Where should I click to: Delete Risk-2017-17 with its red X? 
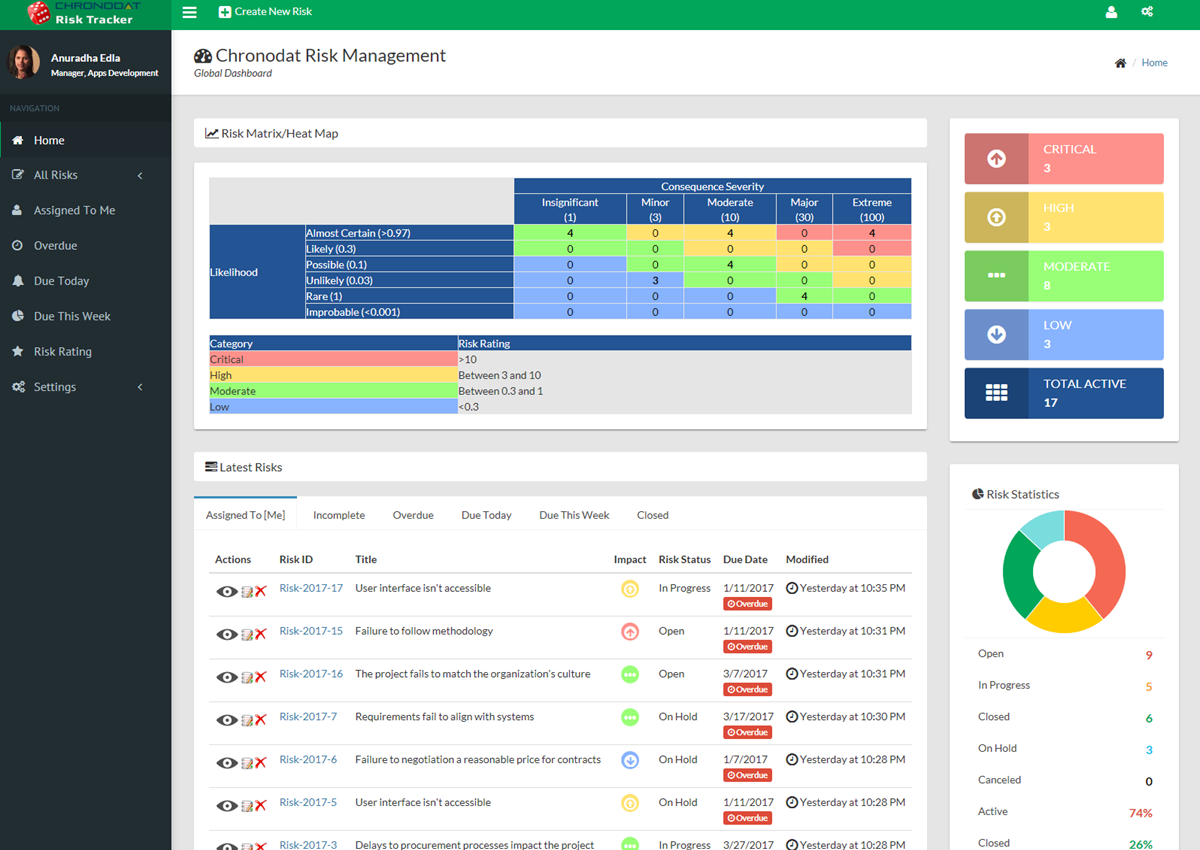[260, 592]
